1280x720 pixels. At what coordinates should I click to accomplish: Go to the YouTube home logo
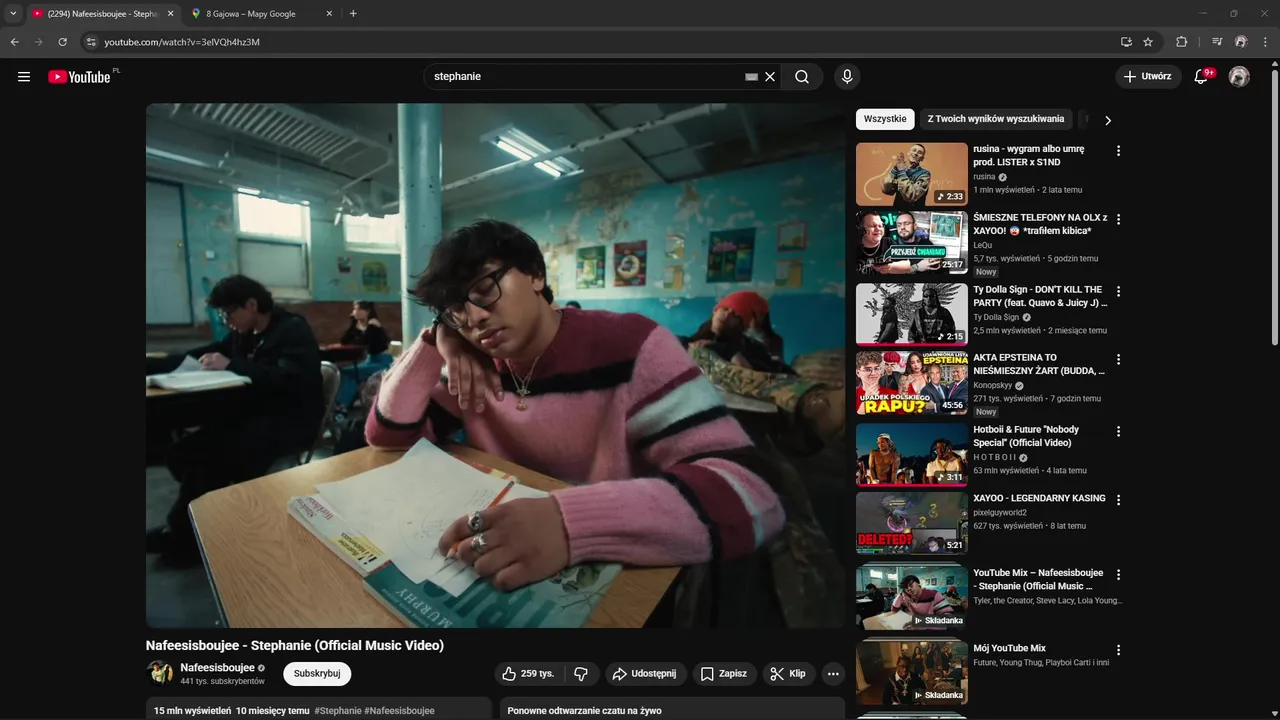coord(80,77)
